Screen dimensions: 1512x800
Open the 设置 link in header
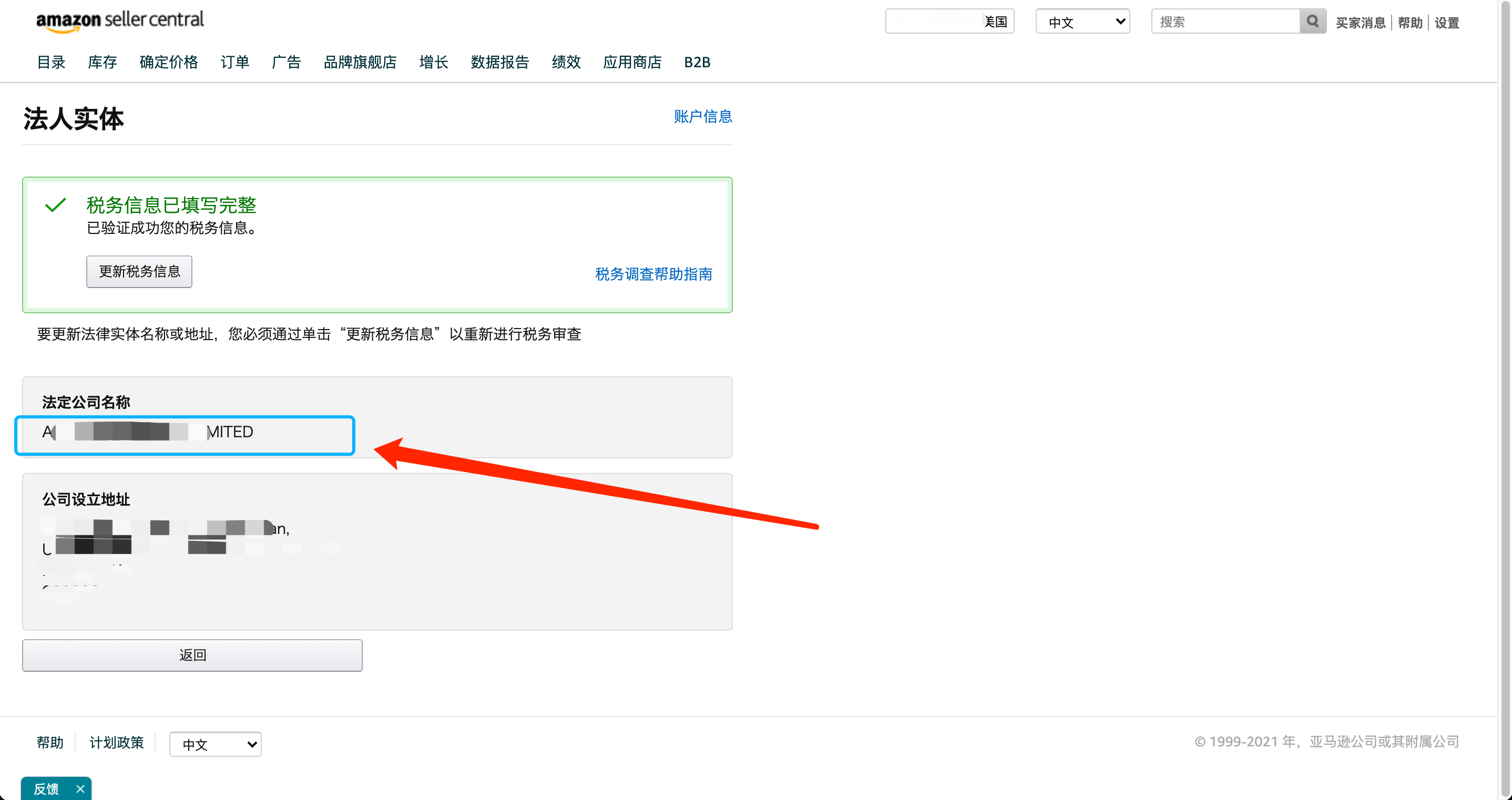click(x=1446, y=23)
